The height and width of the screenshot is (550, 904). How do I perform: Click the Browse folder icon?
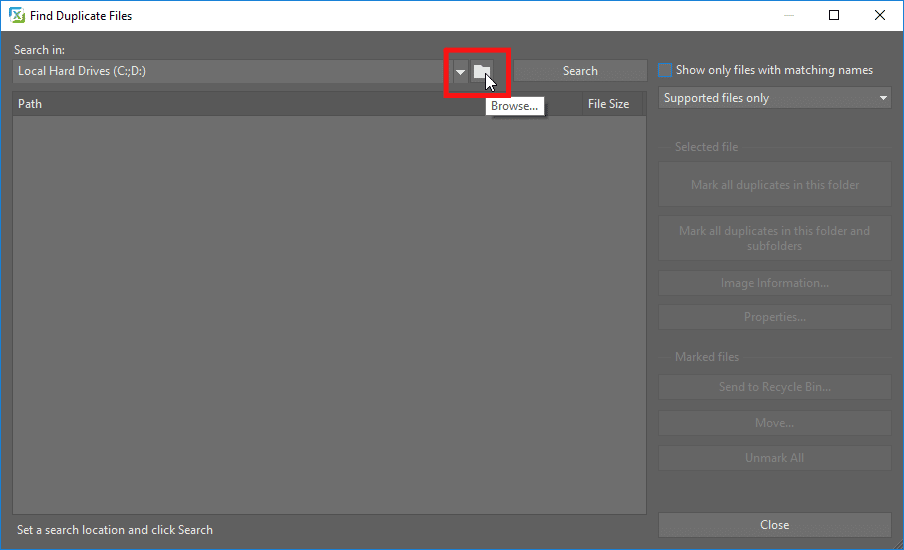tap(482, 71)
